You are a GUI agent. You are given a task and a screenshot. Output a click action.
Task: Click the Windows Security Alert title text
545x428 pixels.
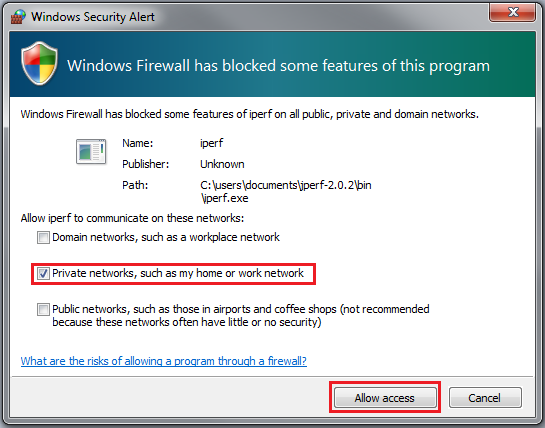[x=93, y=17]
